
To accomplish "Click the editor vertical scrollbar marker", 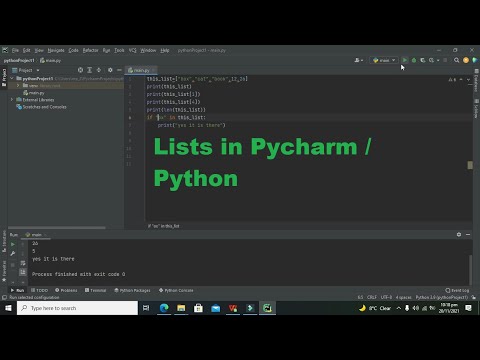I will (x=470, y=165).
